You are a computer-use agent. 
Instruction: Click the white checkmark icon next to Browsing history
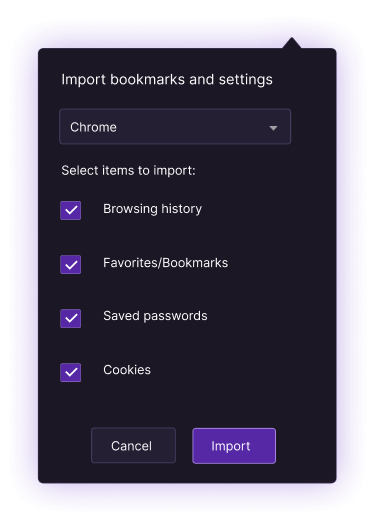coord(71,210)
